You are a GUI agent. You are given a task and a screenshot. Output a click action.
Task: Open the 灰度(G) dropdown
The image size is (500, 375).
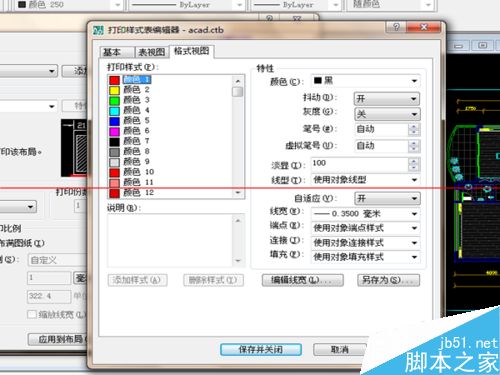[x=387, y=114]
